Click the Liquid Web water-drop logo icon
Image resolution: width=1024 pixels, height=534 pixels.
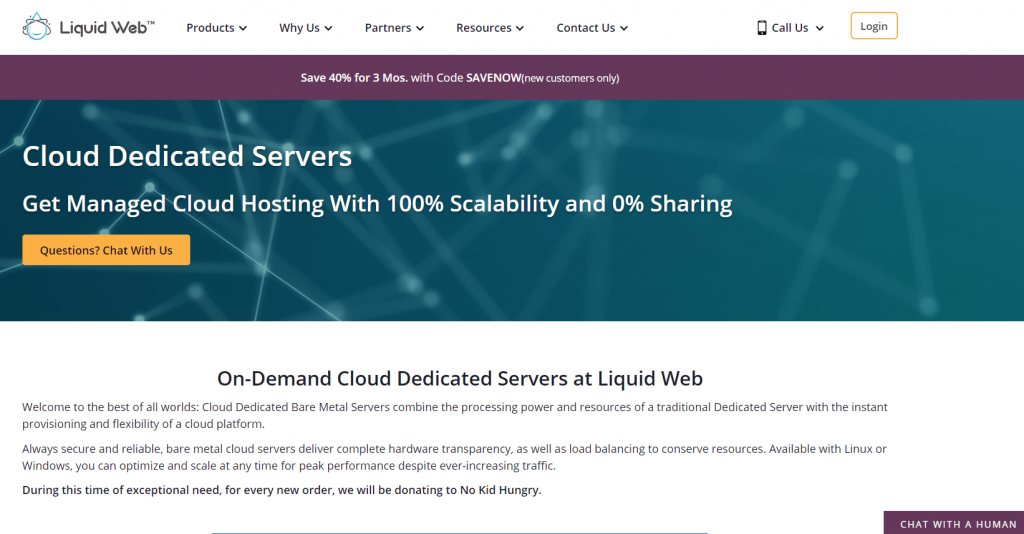37,27
